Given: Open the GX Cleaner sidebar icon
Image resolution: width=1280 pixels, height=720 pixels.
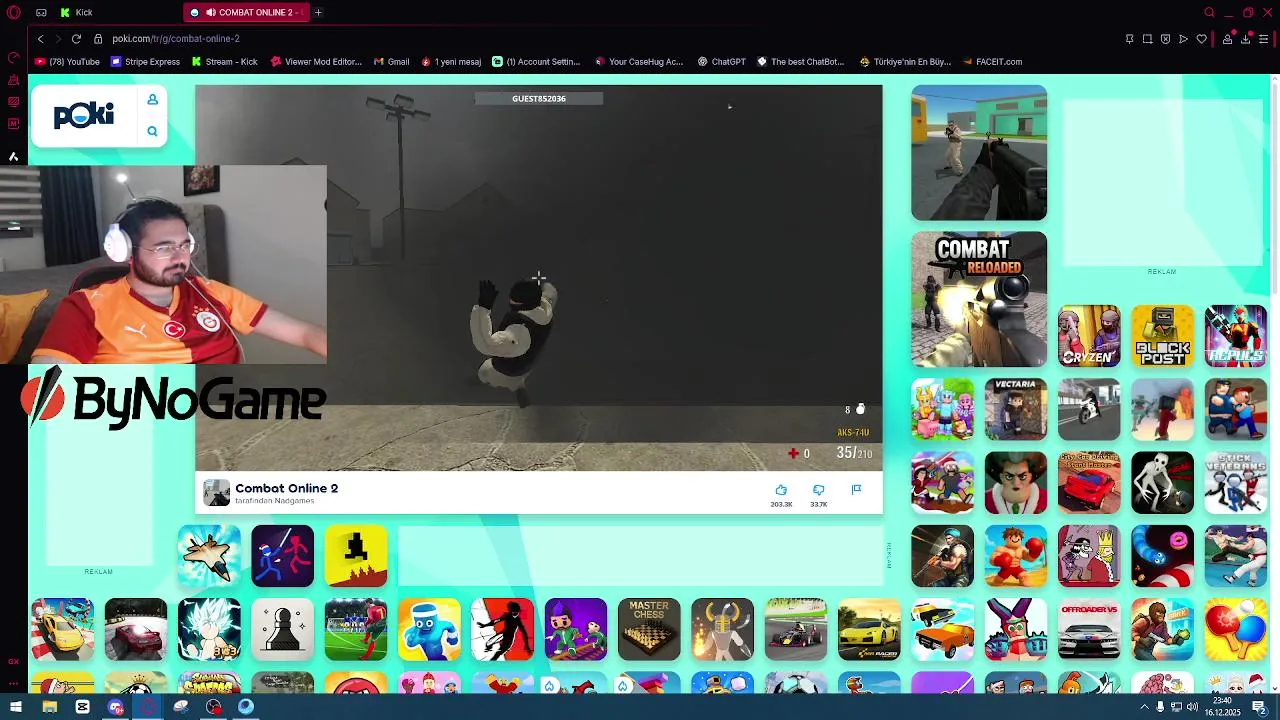Looking at the screenshot, I should [x=14, y=79].
